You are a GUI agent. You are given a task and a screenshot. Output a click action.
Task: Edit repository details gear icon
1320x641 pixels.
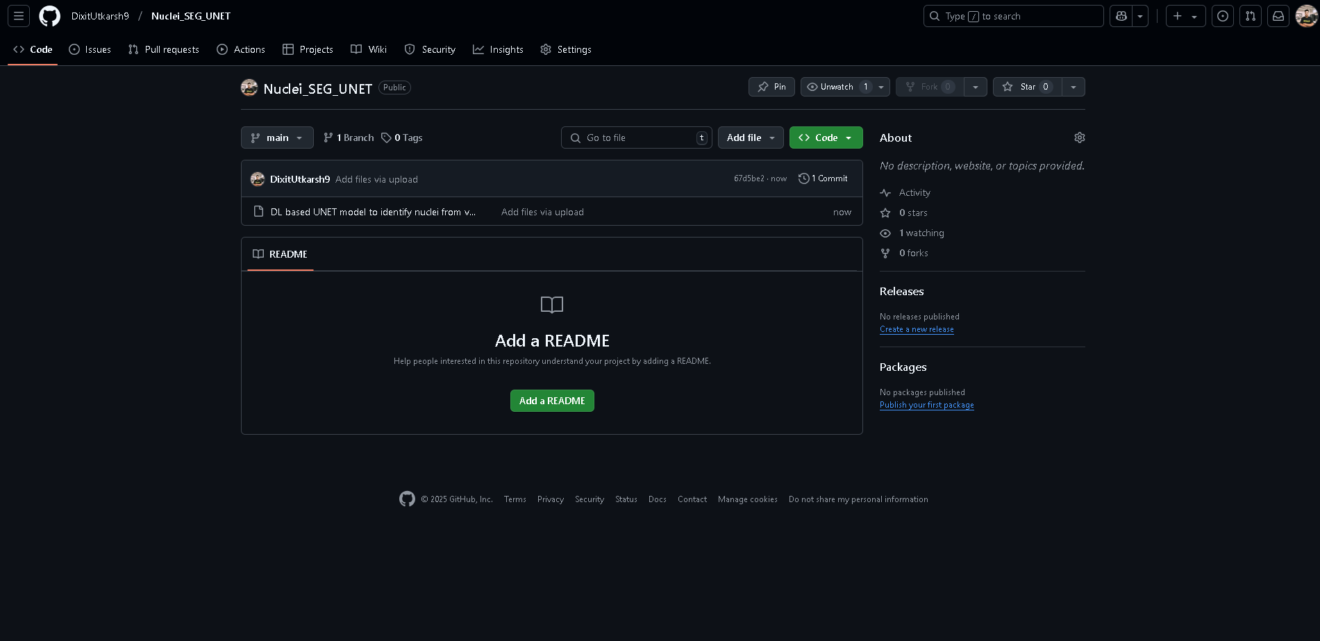pyautogui.click(x=1079, y=138)
